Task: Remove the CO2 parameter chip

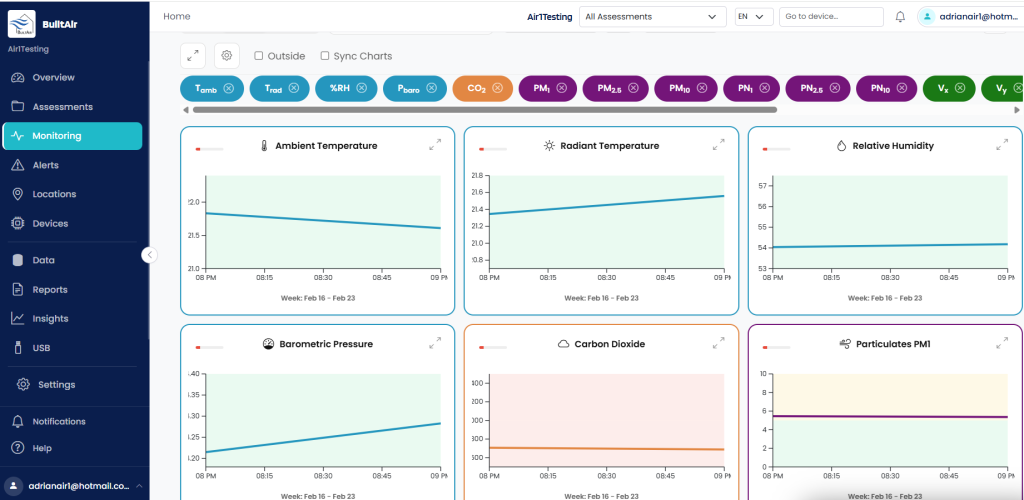Action: 498,88
